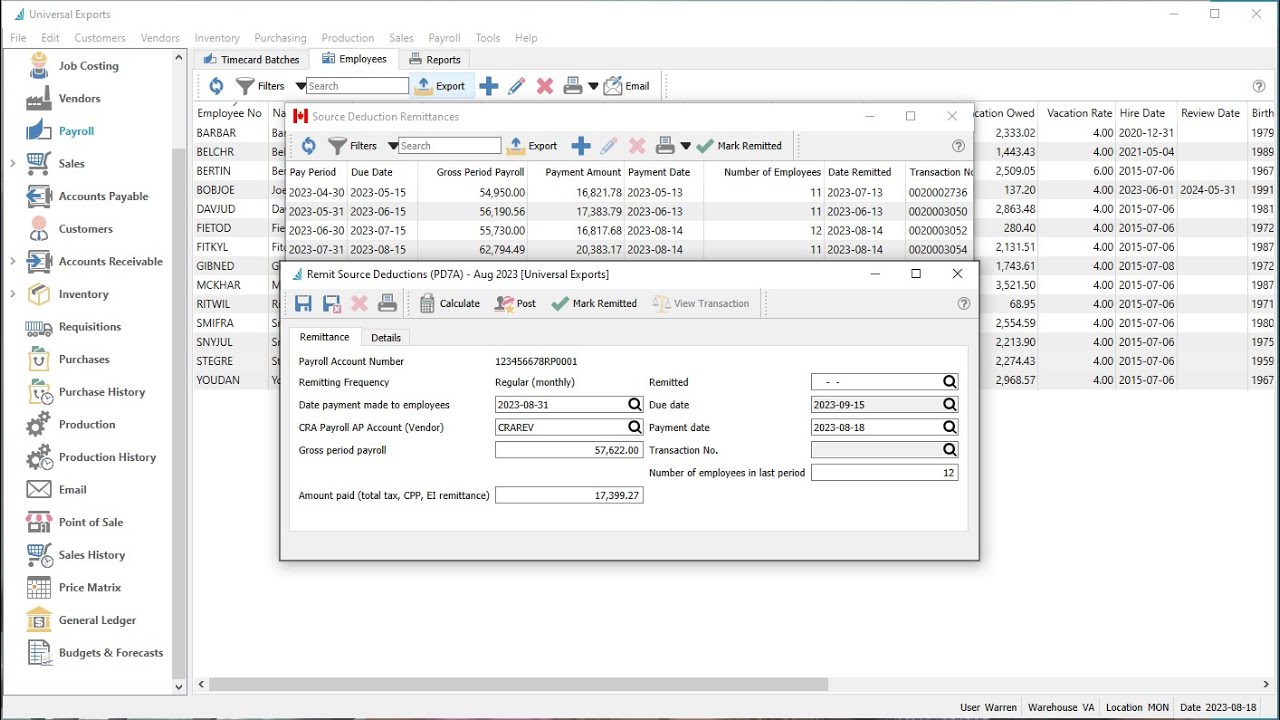Click Mark Remitted in Source Deduction Remittances toolbar
Image resolution: width=1280 pixels, height=720 pixels.
(739, 146)
